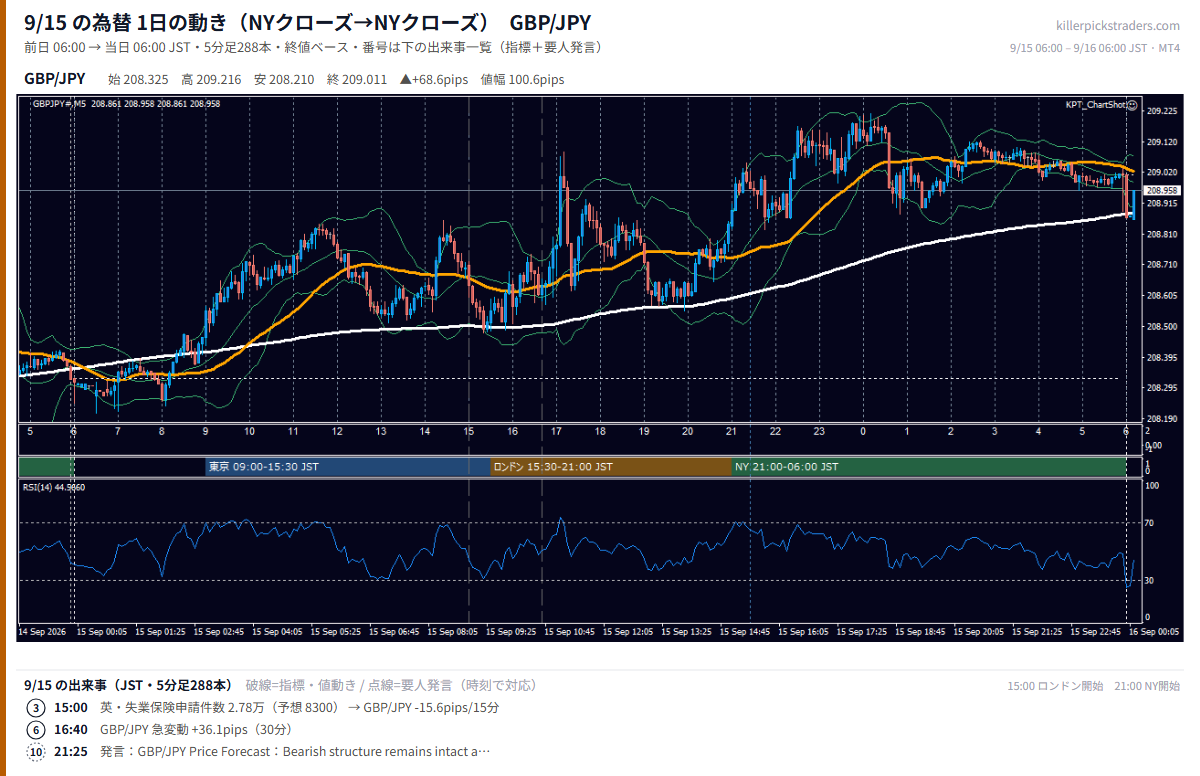Screen dimensions: 1200x776
Task: Click the 208.295 price axis label
Action: point(1161,387)
